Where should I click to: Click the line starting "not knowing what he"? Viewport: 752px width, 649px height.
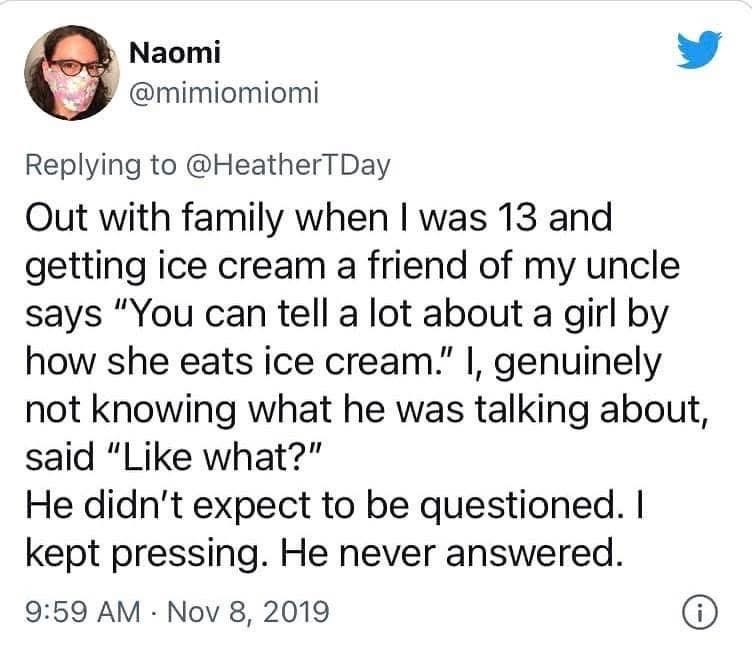point(368,413)
